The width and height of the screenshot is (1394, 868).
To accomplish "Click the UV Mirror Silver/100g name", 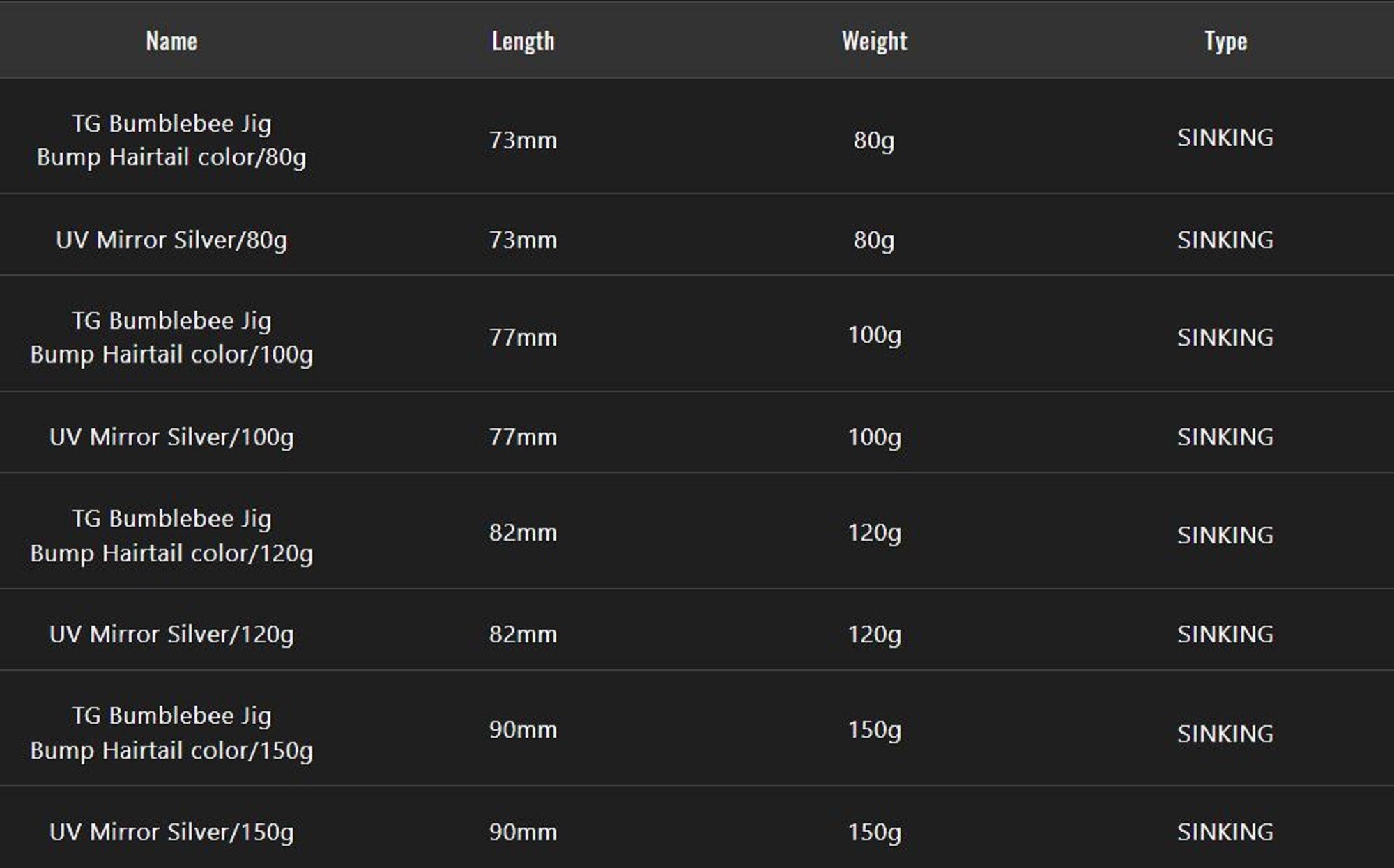I will (x=171, y=437).
